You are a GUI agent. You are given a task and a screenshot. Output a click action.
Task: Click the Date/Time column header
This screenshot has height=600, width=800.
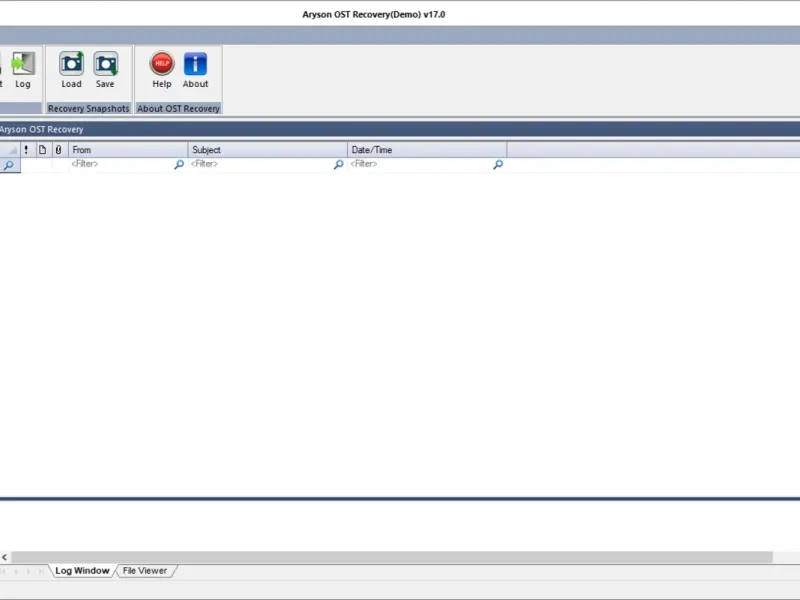[x=428, y=150]
